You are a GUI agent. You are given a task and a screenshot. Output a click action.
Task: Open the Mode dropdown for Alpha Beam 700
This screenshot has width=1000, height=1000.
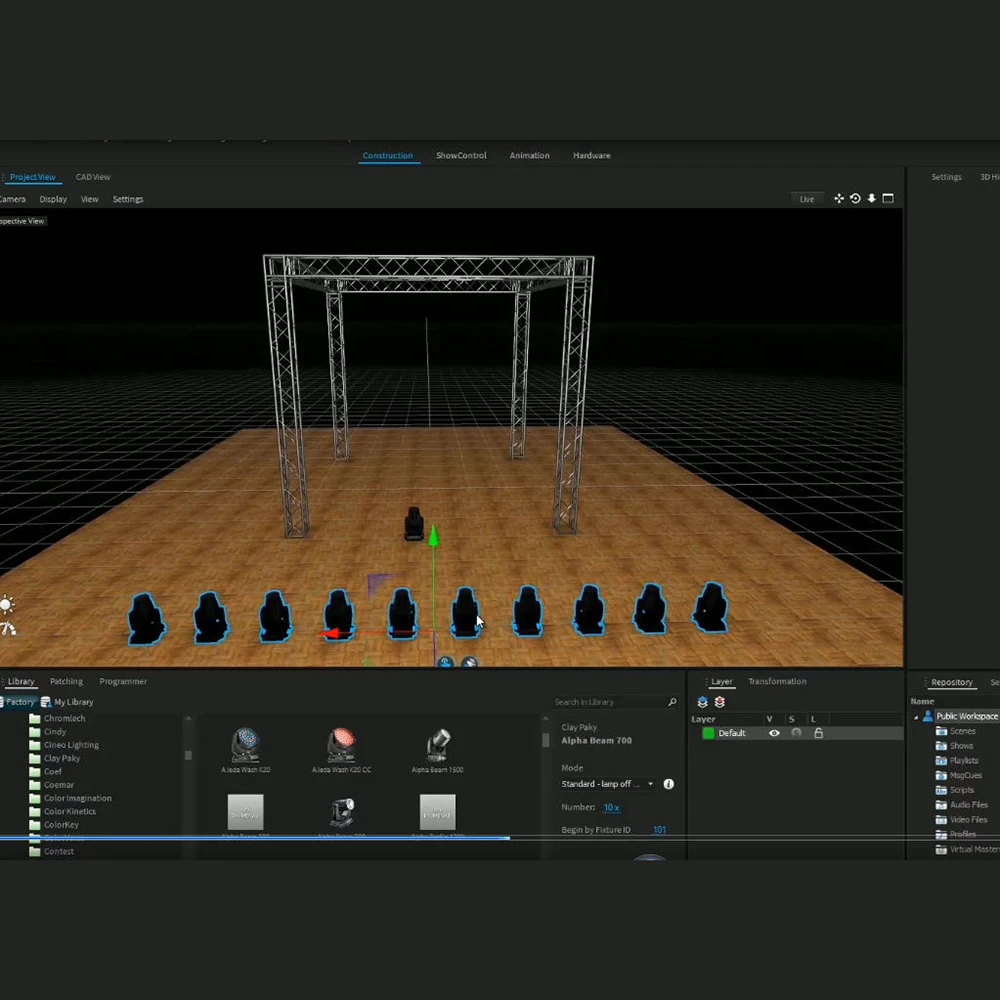[x=650, y=784]
